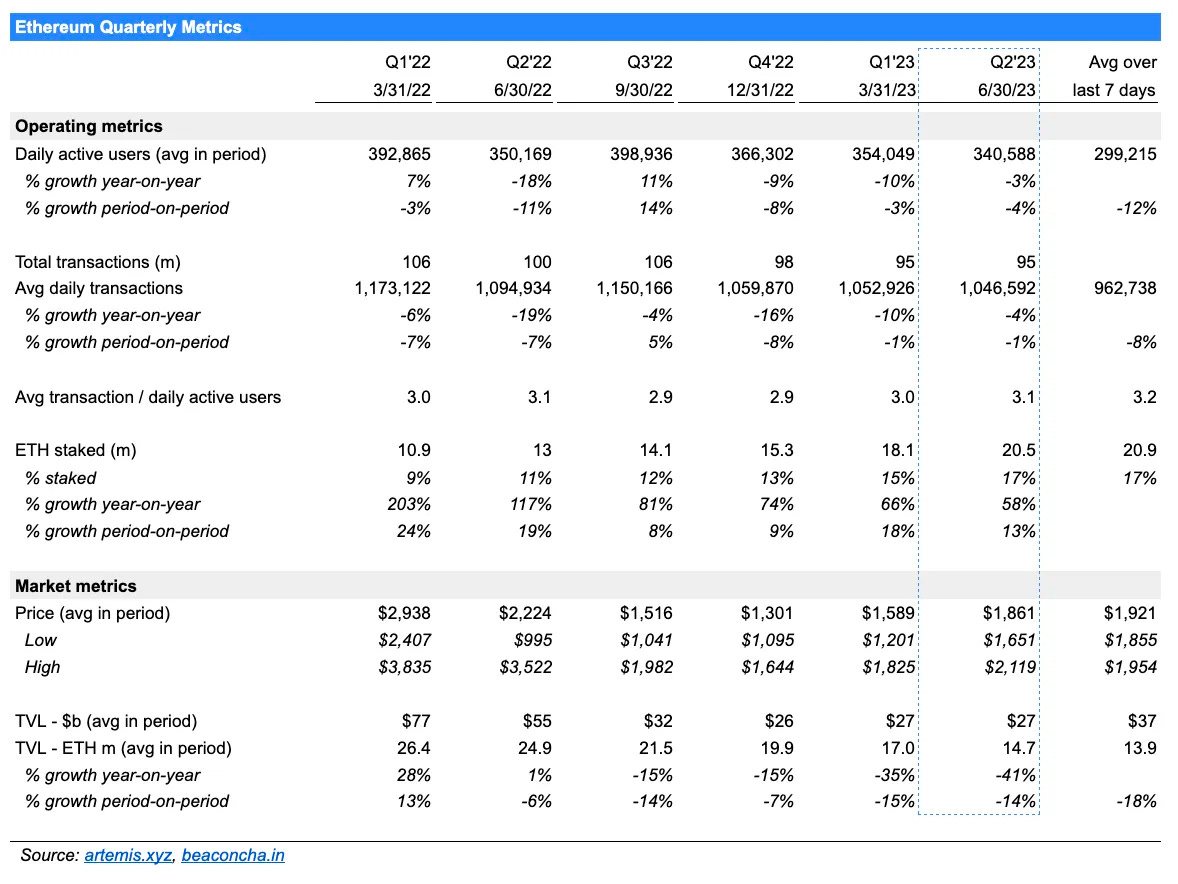Image resolution: width=1178 pixels, height=884 pixels.
Task: Click the ETH staked value 20.9
Action: pyautogui.click(x=1140, y=451)
